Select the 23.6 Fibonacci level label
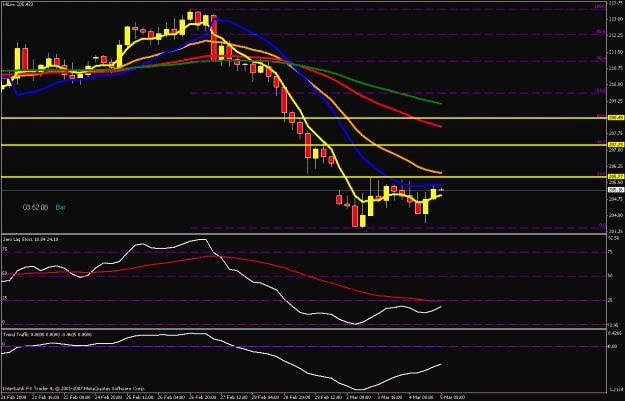 tap(601, 174)
